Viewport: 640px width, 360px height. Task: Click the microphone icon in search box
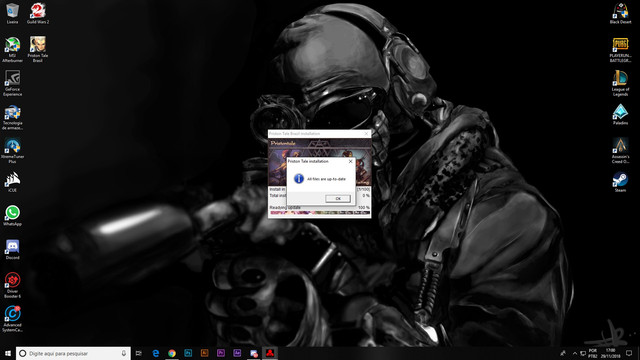(x=124, y=353)
